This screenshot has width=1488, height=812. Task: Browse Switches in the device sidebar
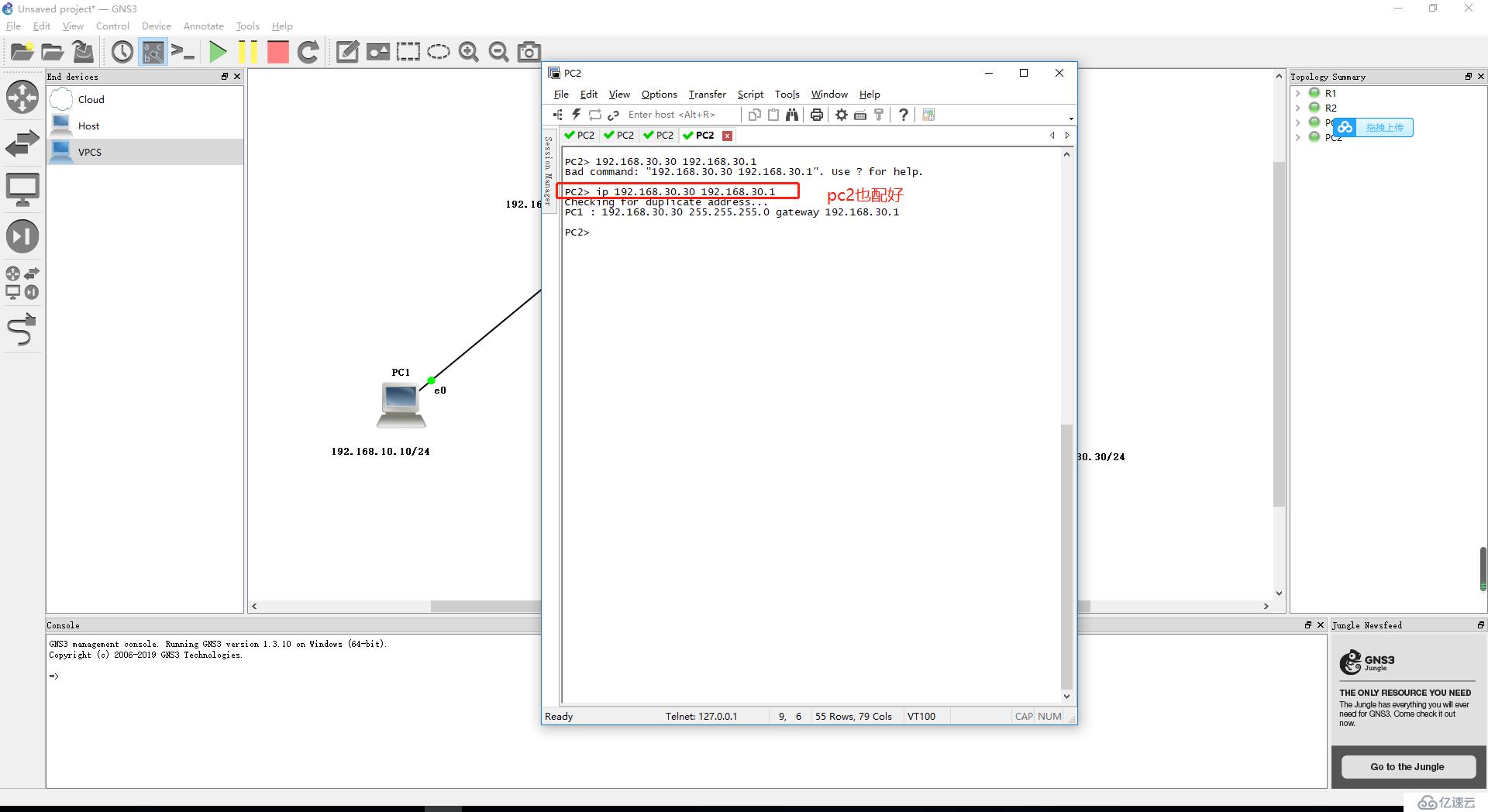tap(22, 143)
